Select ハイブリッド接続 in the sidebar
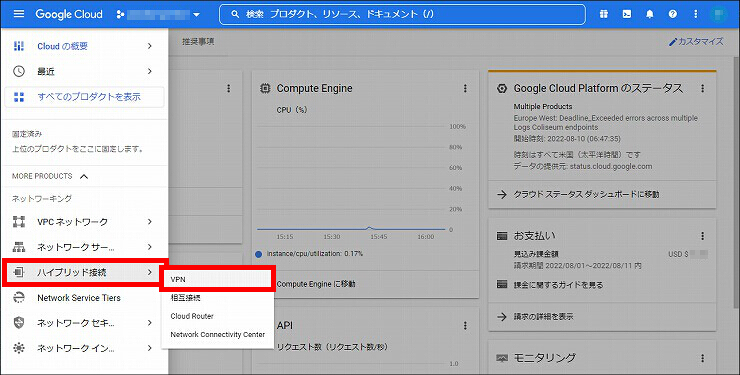The height and width of the screenshot is (375, 740). [x=84, y=272]
